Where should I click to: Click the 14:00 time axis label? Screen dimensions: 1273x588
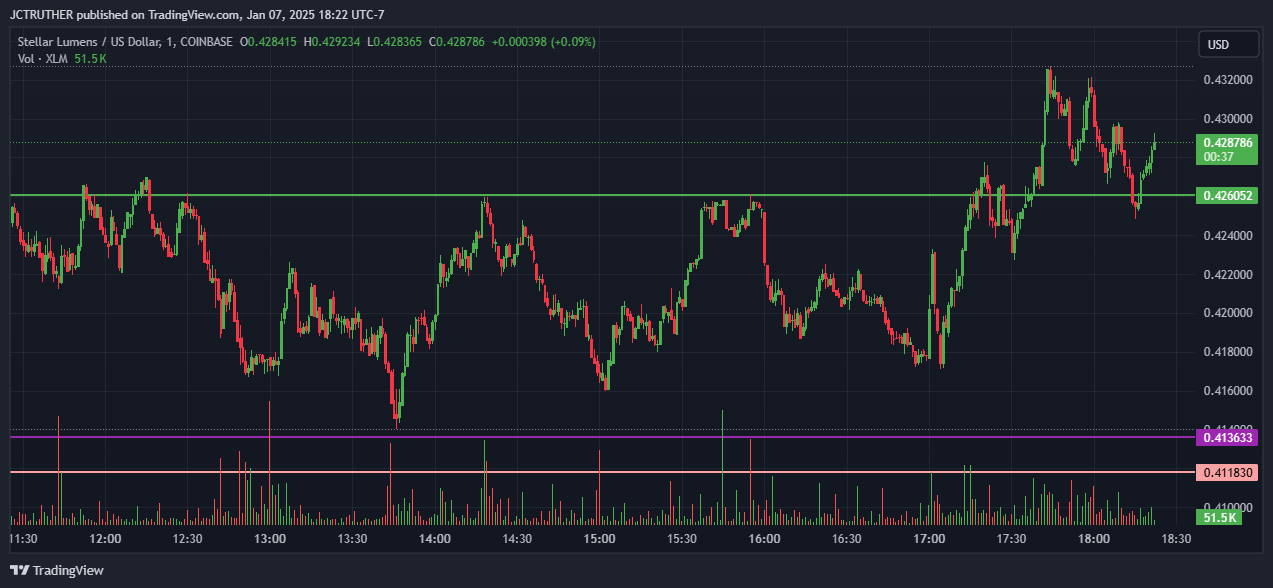(435, 538)
